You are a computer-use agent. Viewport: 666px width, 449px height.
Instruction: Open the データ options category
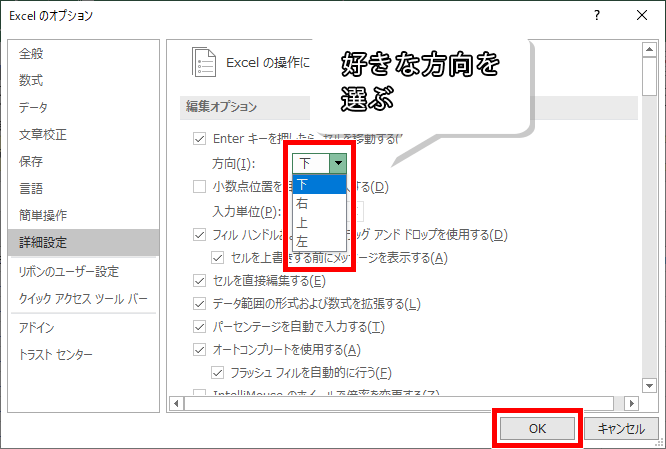pyautogui.click(x=83, y=107)
